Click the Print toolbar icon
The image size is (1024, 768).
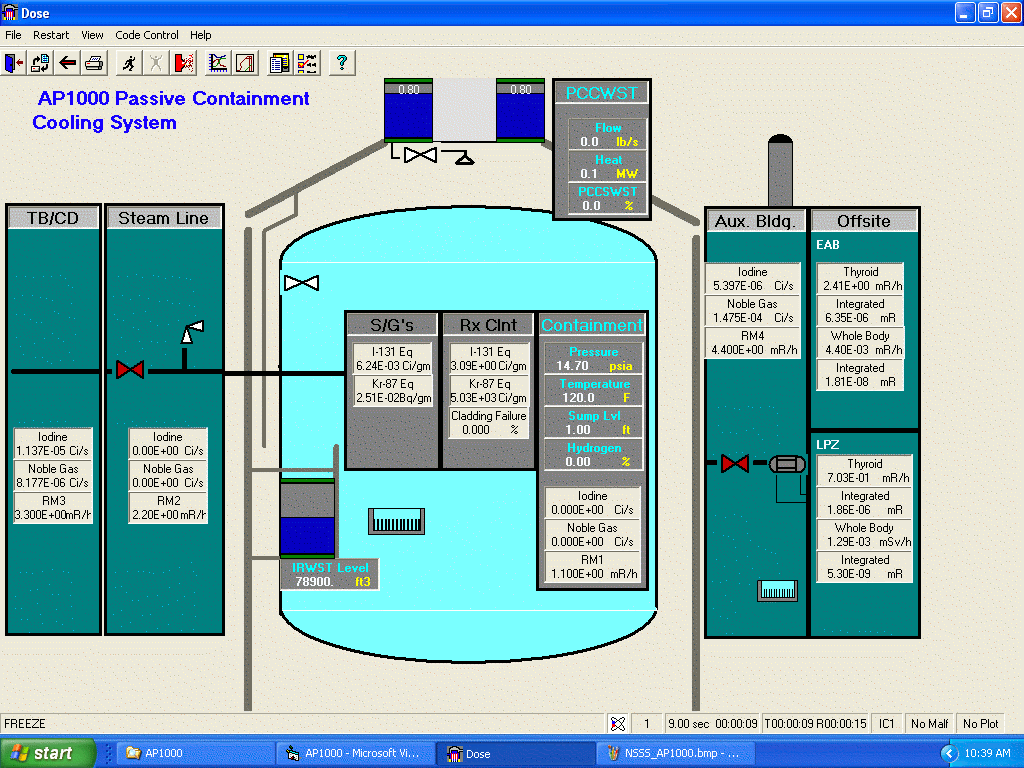click(x=94, y=63)
